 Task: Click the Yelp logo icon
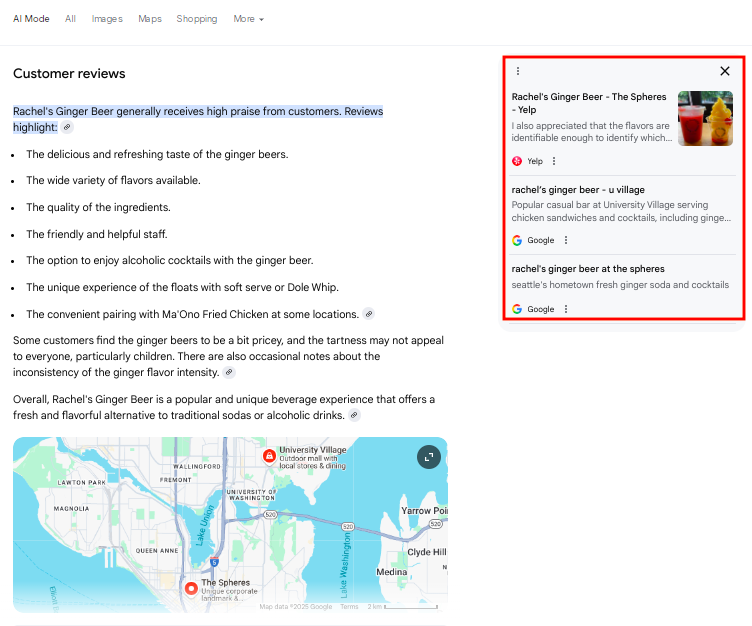(x=517, y=161)
